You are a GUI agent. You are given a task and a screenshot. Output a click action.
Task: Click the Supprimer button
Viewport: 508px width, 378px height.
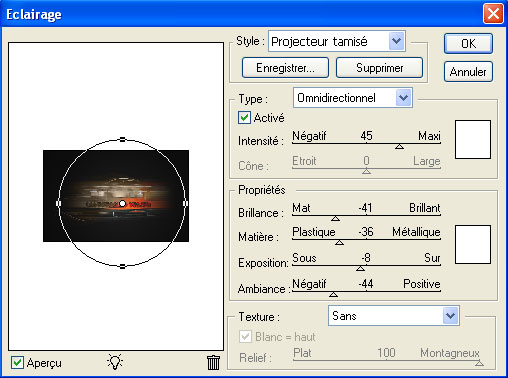click(x=380, y=68)
